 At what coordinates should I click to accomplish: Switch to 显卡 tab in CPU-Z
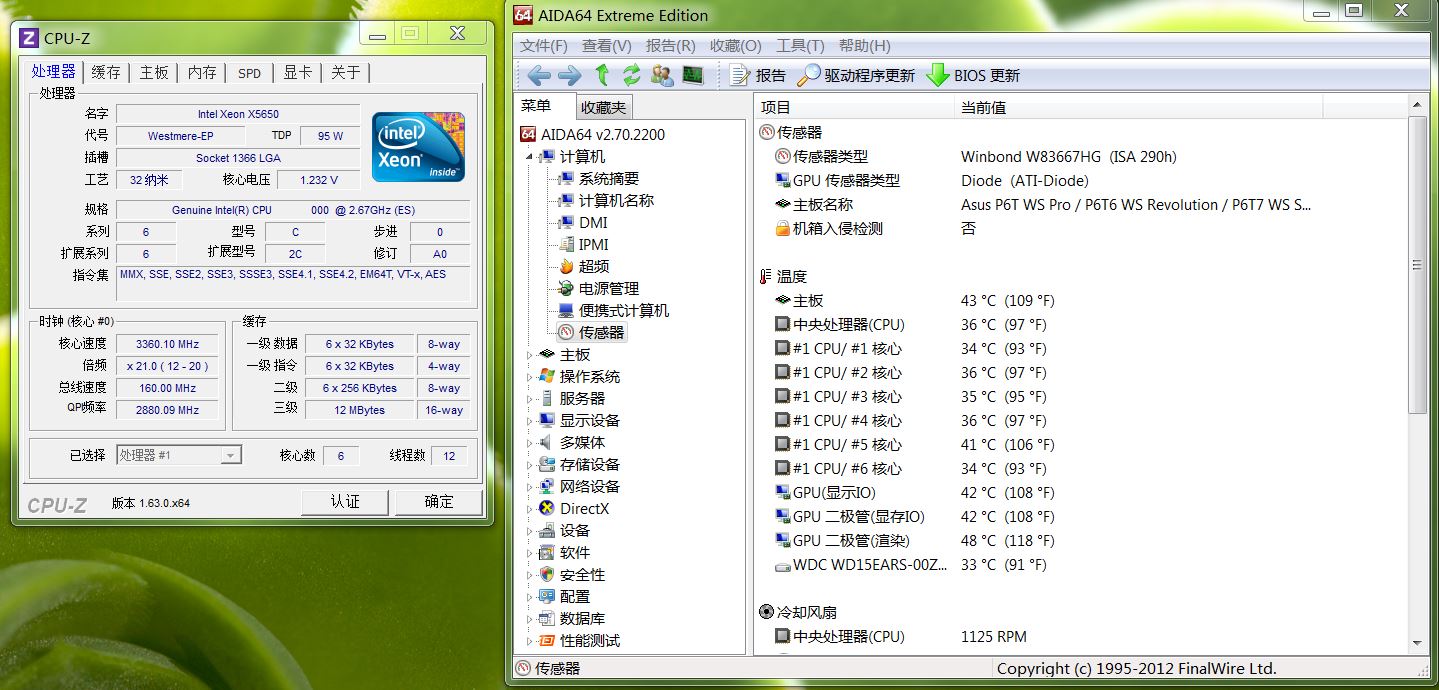298,72
